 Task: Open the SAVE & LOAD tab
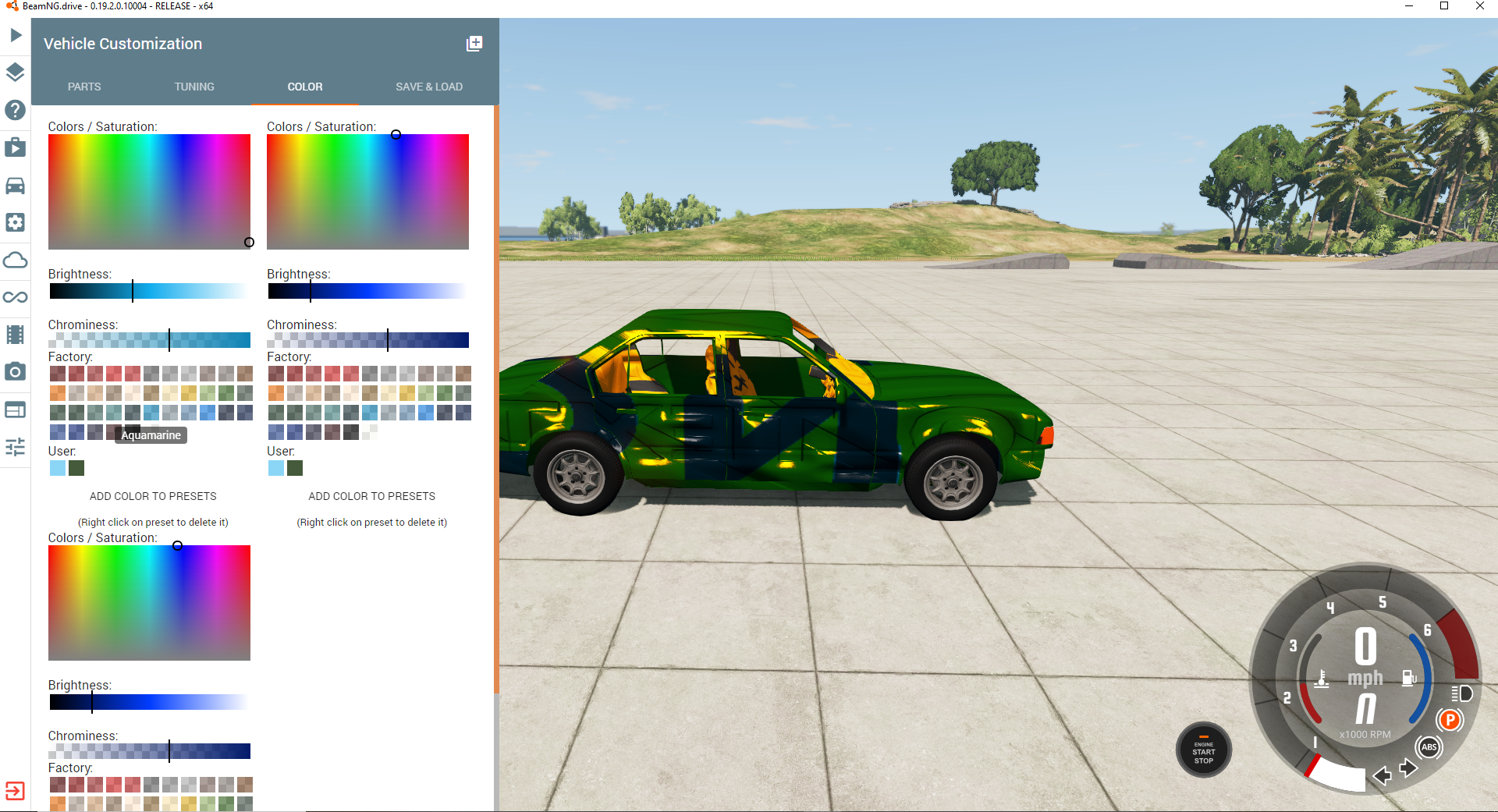[x=429, y=87]
